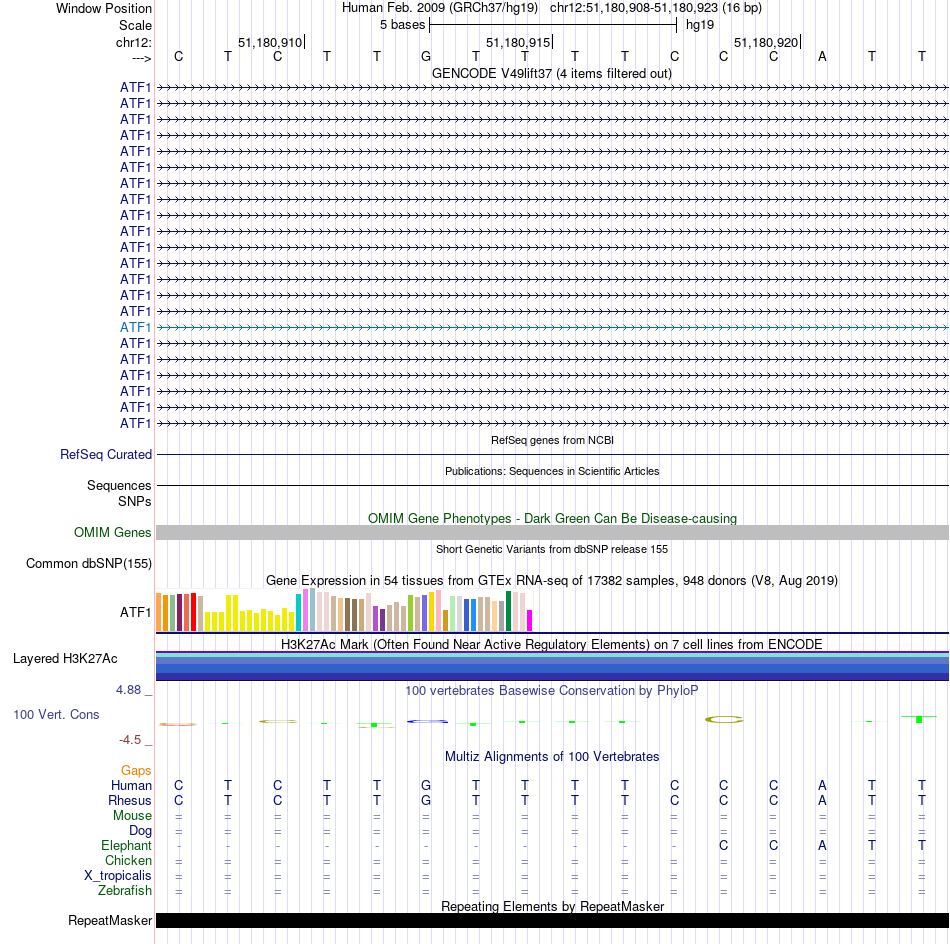Click the 51,180,910 ruler position
The height and width of the screenshot is (944, 950).
(270, 42)
